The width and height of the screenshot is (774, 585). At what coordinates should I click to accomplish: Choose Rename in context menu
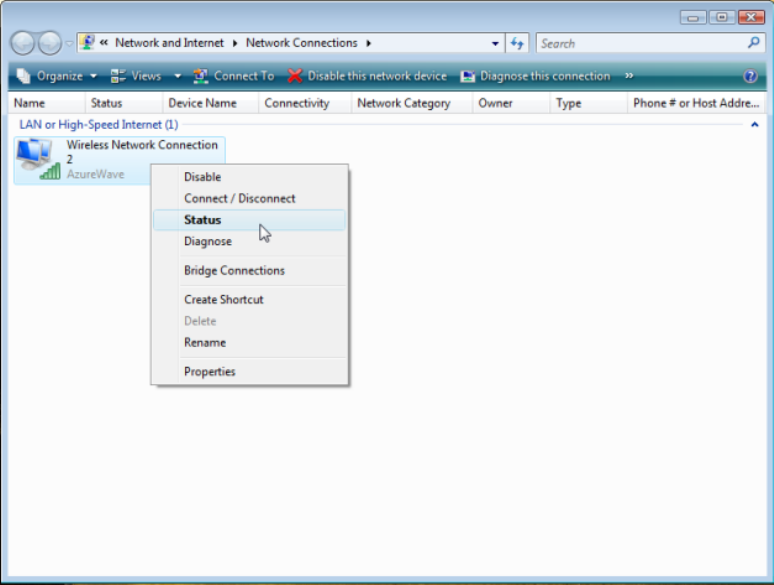(249, 343)
